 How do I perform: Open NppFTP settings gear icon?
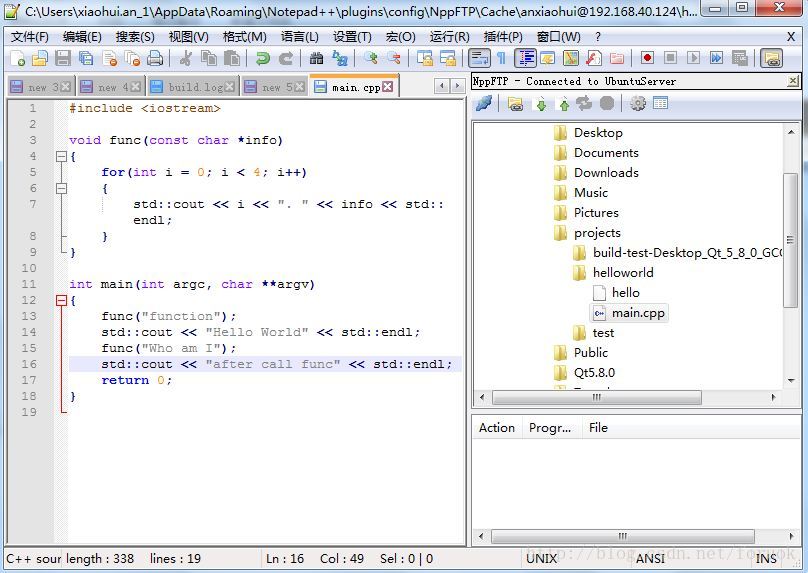pyautogui.click(x=637, y=103)
